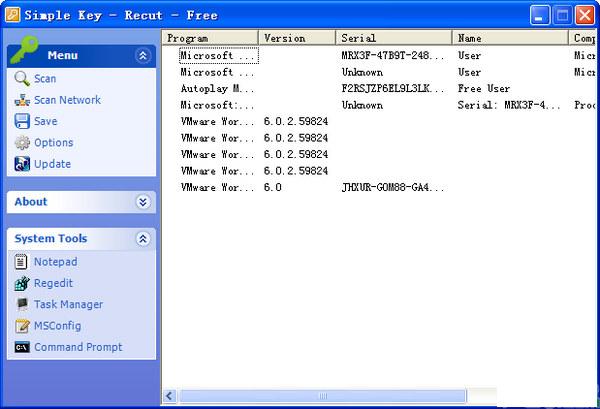Image resolution: width=600 pixels, height=409 pixels.
Task: Select the VMware row with version 6.0
Action: point(217,187)
